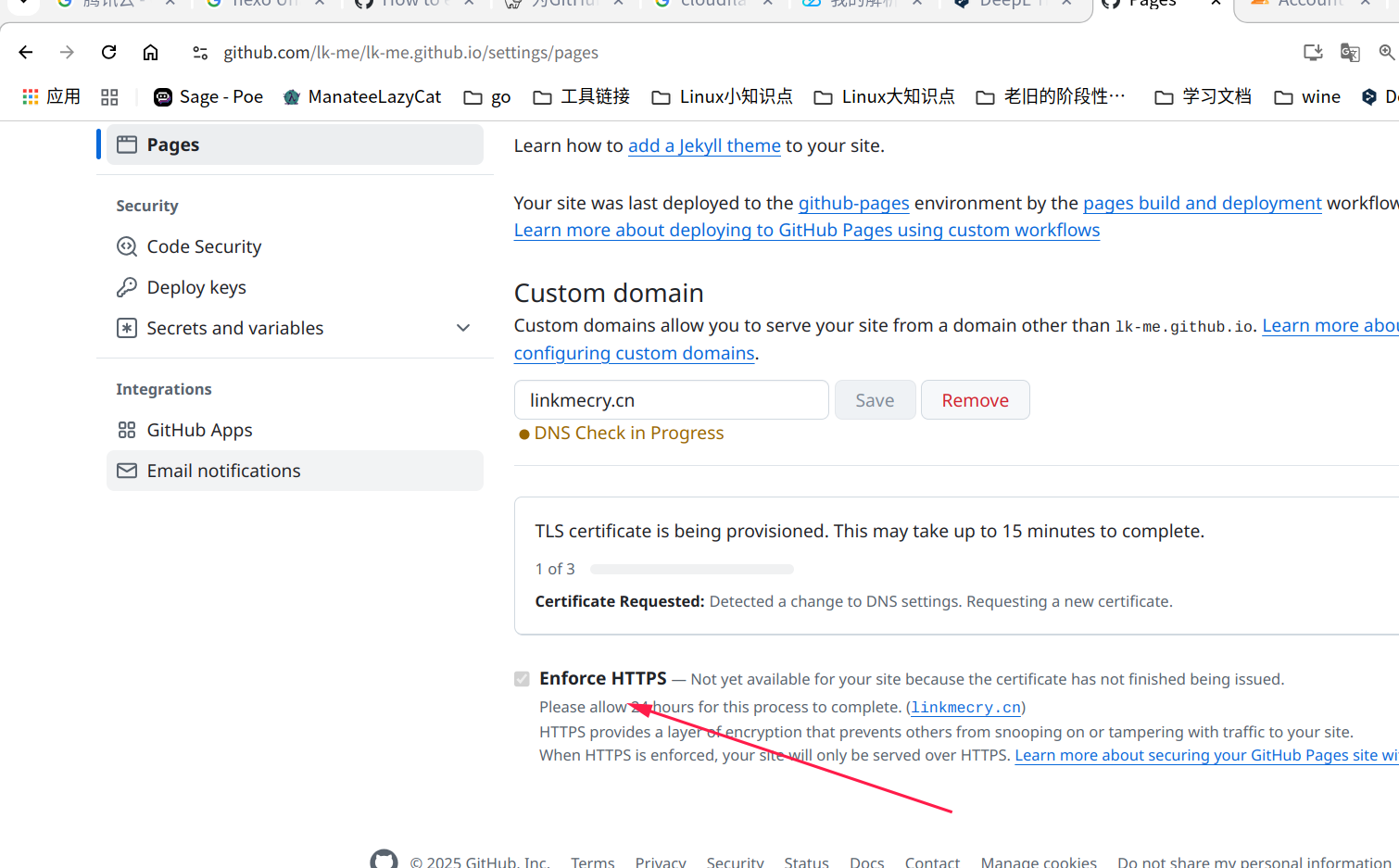1399x868 pixels.
Task: Click the address bar URL
Action: 411,53
